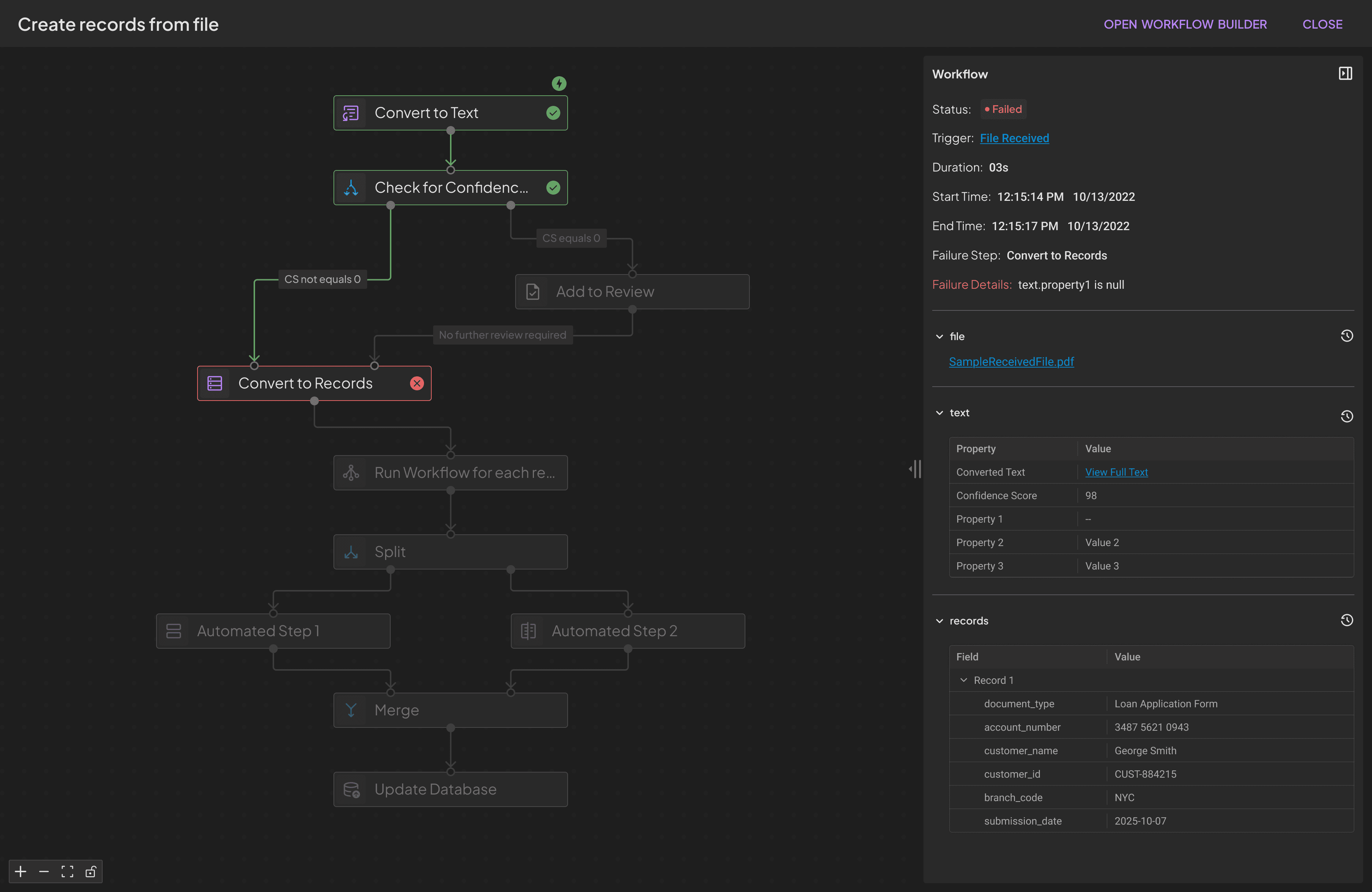The width and height of the screenshot is (1372, 892).
Task: Fit the workflow to the screen
Action: tap(67, 871)
